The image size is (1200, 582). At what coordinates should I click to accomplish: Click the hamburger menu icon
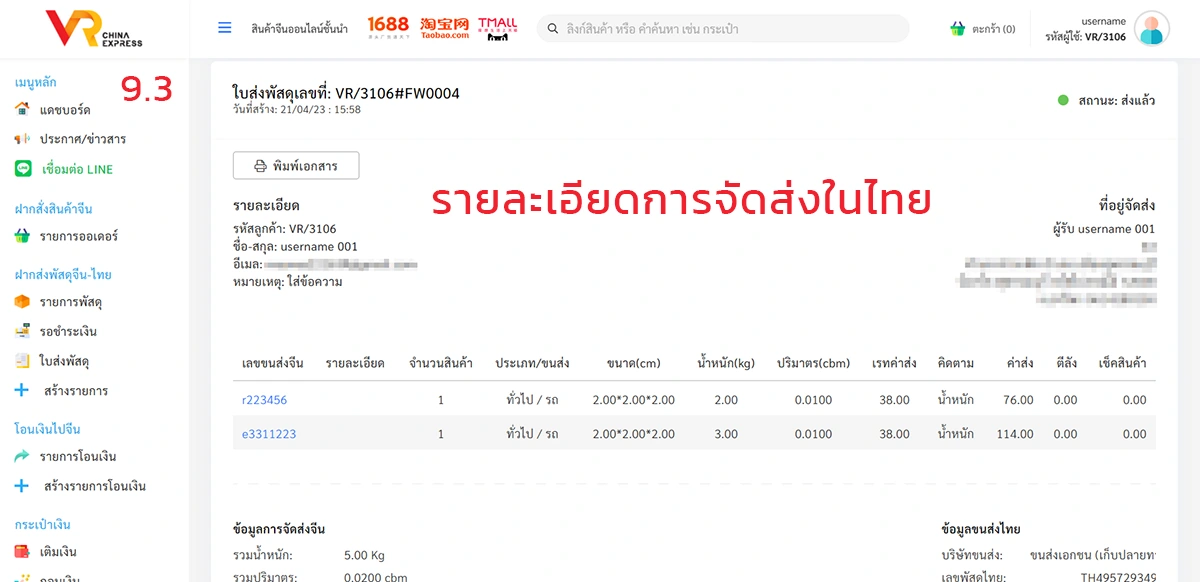[x=225, y=28]
